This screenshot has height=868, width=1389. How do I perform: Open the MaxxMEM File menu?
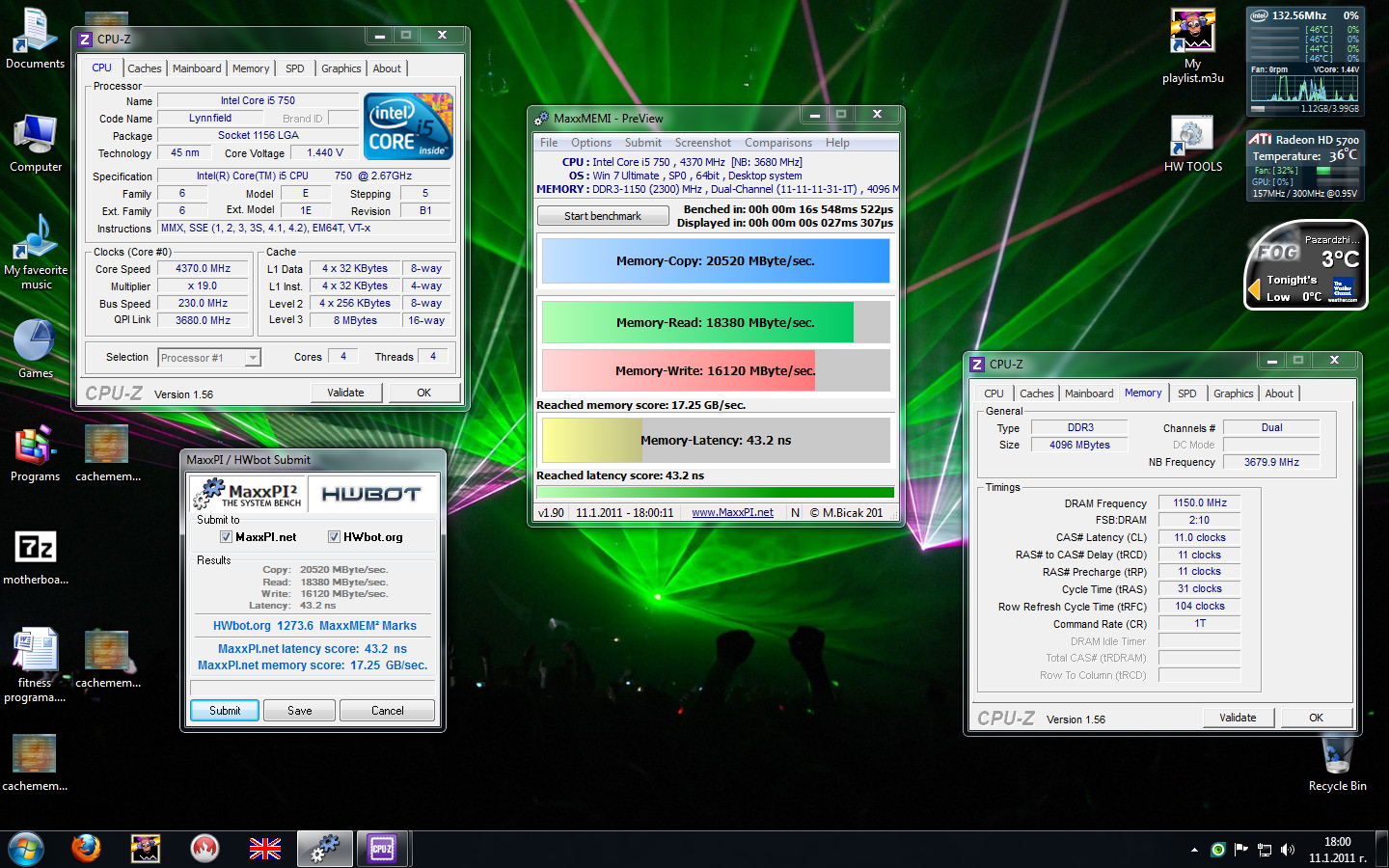[x=549, y=143]
